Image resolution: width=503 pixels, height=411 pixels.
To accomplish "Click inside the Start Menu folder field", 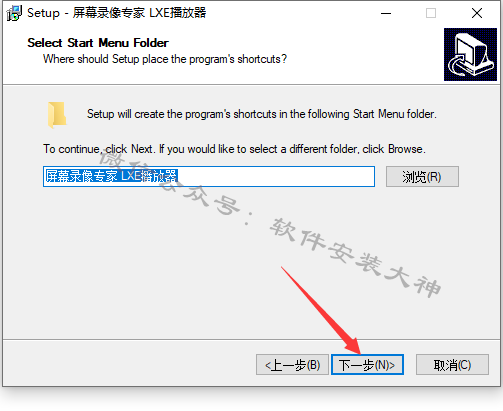I will coord(209,176).
